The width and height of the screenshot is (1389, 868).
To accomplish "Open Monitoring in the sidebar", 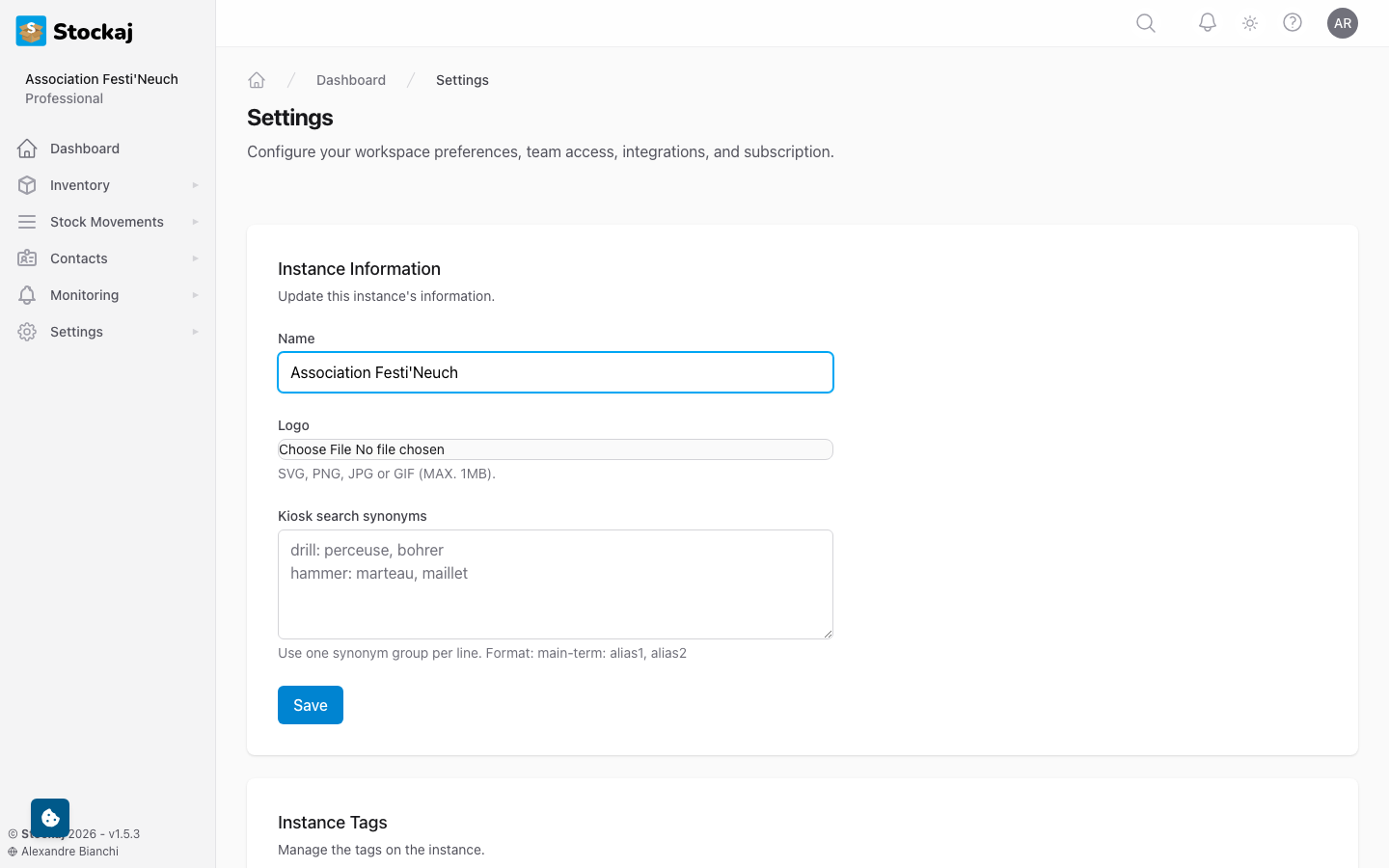I will 108,295.
